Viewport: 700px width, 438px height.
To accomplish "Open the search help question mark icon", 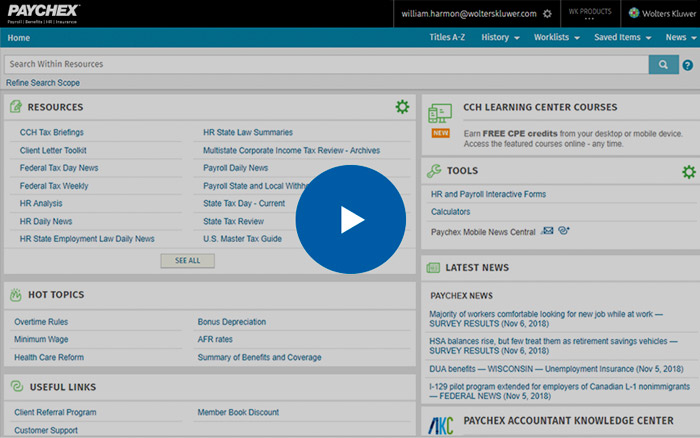I will [688, 65].
